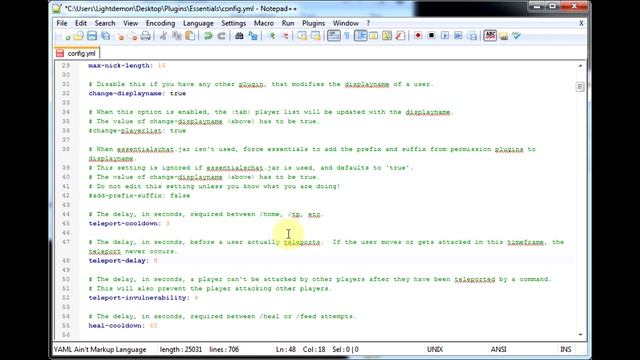
Task: Open the Edit menu
Action: point(81,23)
